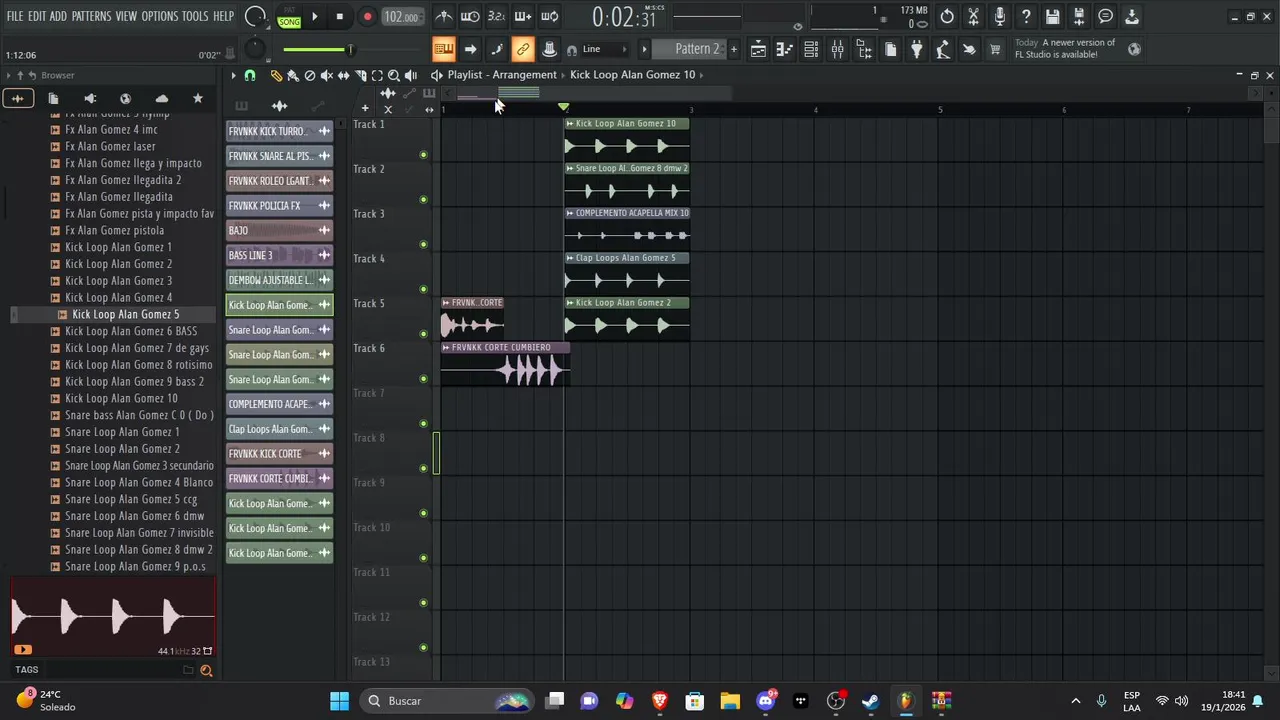Image resolution: width=1280 pixels, height=720 pixels.
Task: Mute Track 1 using its green switch
Action: pyautogui.click(x=423, y=155)
